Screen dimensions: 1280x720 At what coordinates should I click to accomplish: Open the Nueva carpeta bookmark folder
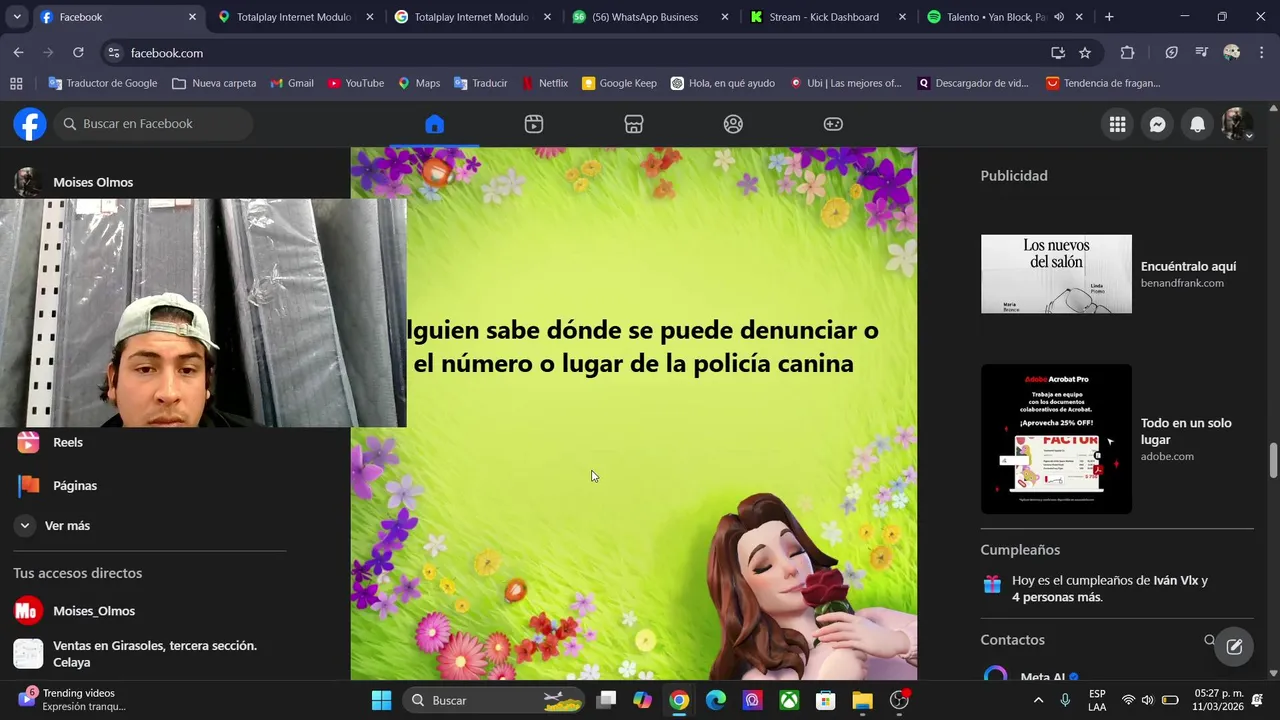pos(214,83)
